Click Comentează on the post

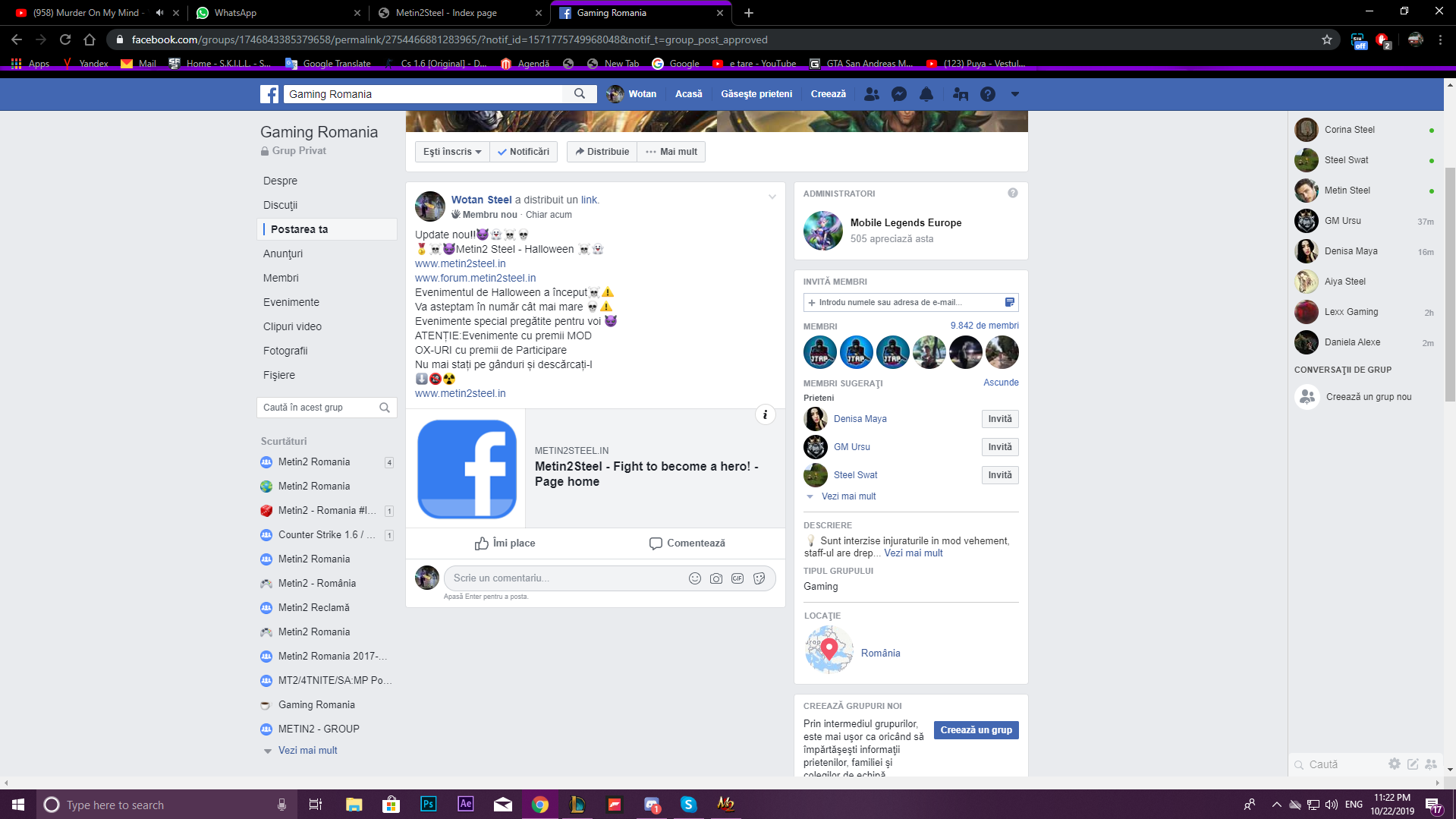click(x=687, y=543)
